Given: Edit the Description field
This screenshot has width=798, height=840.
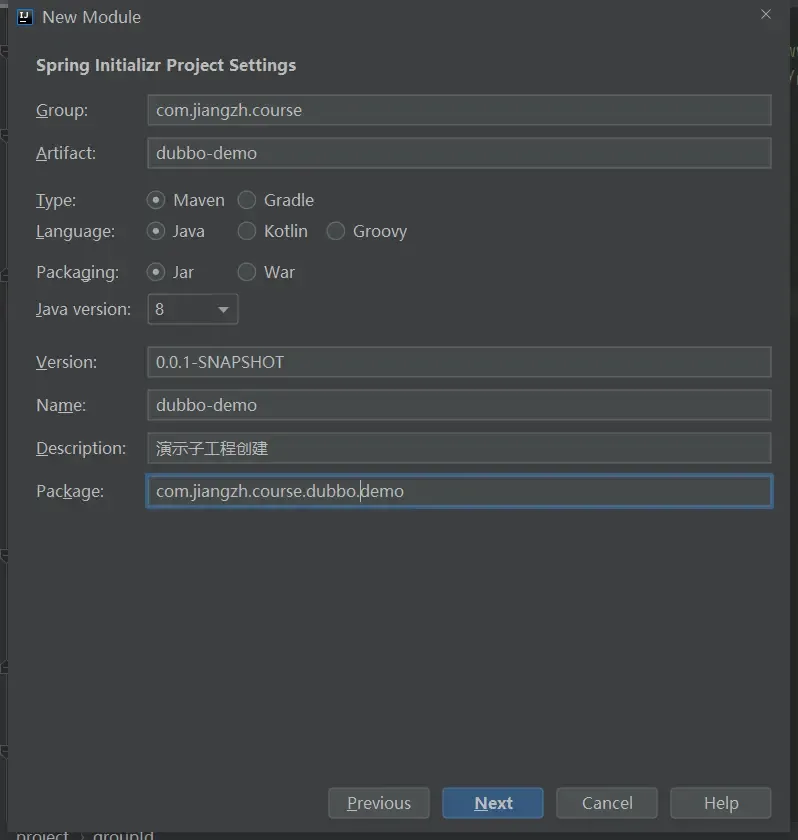Looking at the screenshot, I should pos(459,448).
